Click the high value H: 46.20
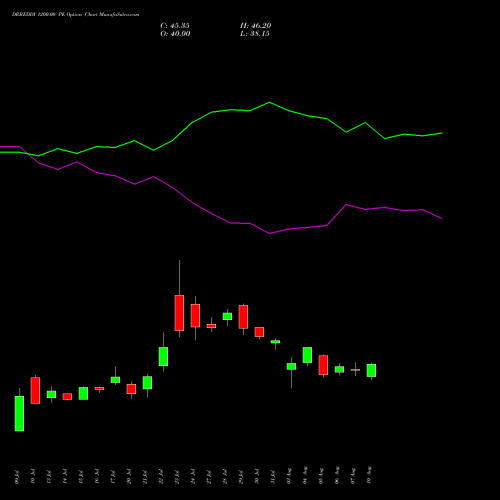 point(256,26)
